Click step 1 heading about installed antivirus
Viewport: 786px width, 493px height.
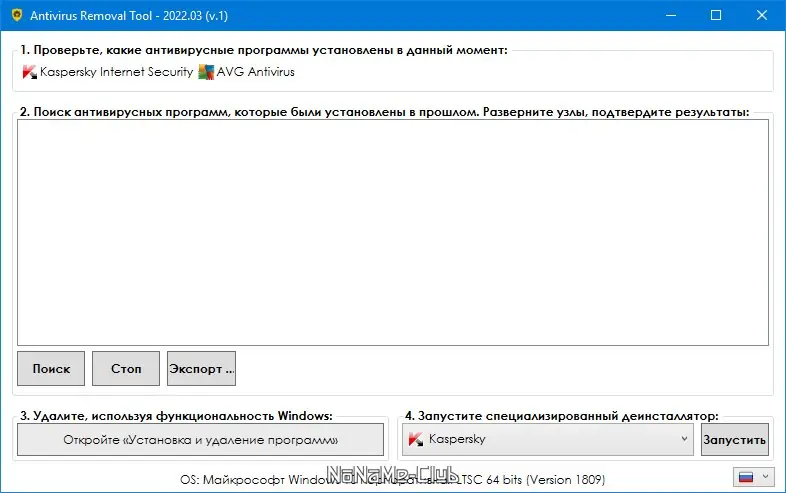pos(264,50)
